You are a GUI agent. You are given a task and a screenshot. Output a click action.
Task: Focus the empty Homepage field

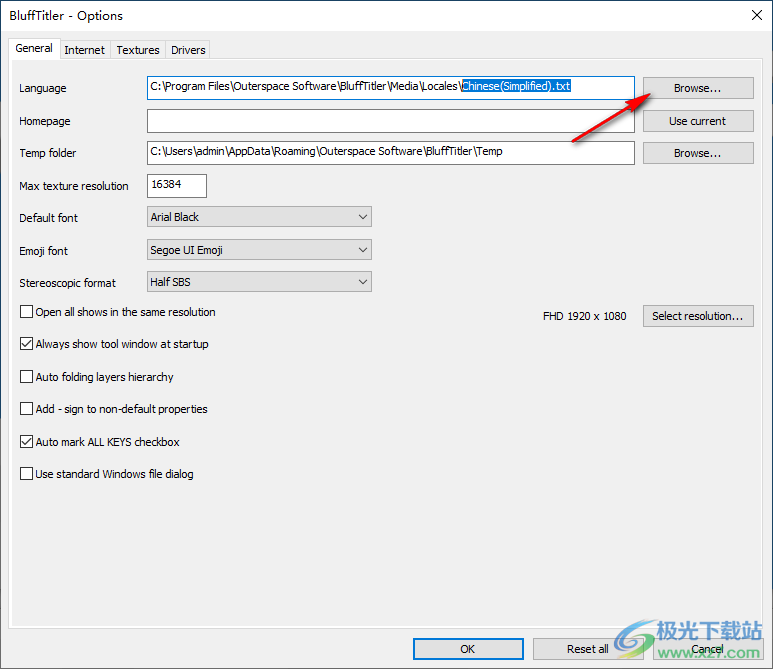tap(390, 121)
